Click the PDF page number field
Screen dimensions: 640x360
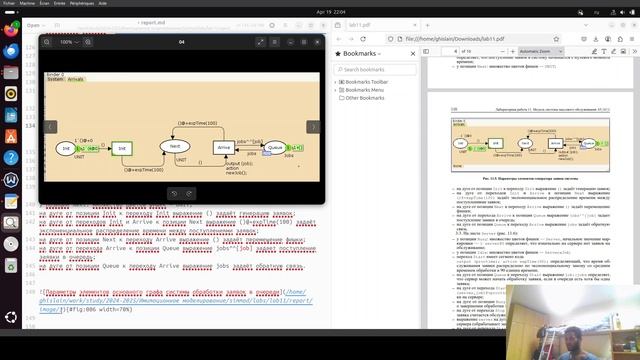[x=450, y=51]
